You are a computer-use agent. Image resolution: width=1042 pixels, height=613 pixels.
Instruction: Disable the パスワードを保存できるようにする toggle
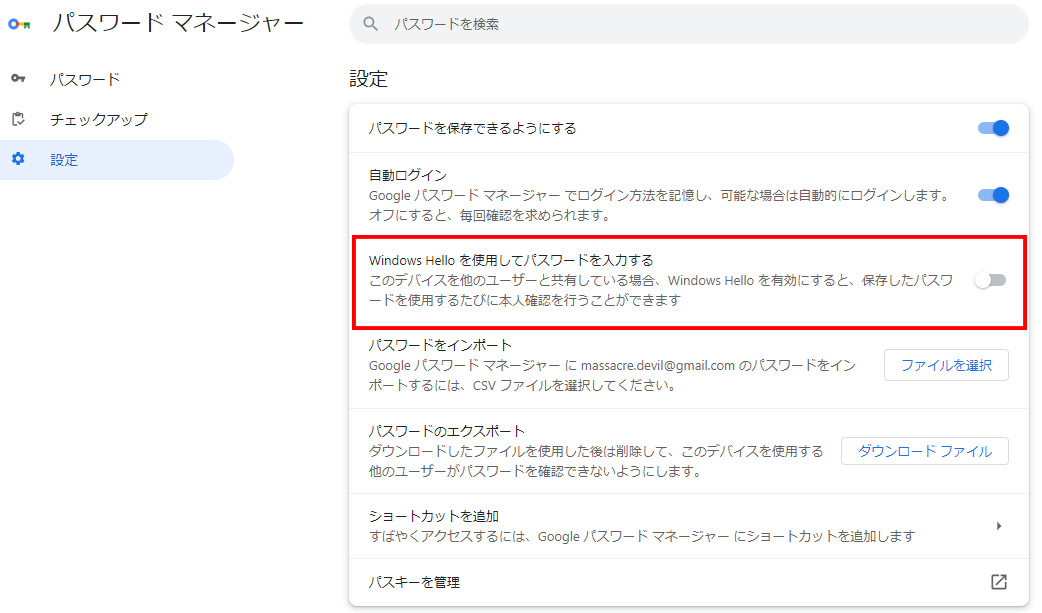(993, 128)
